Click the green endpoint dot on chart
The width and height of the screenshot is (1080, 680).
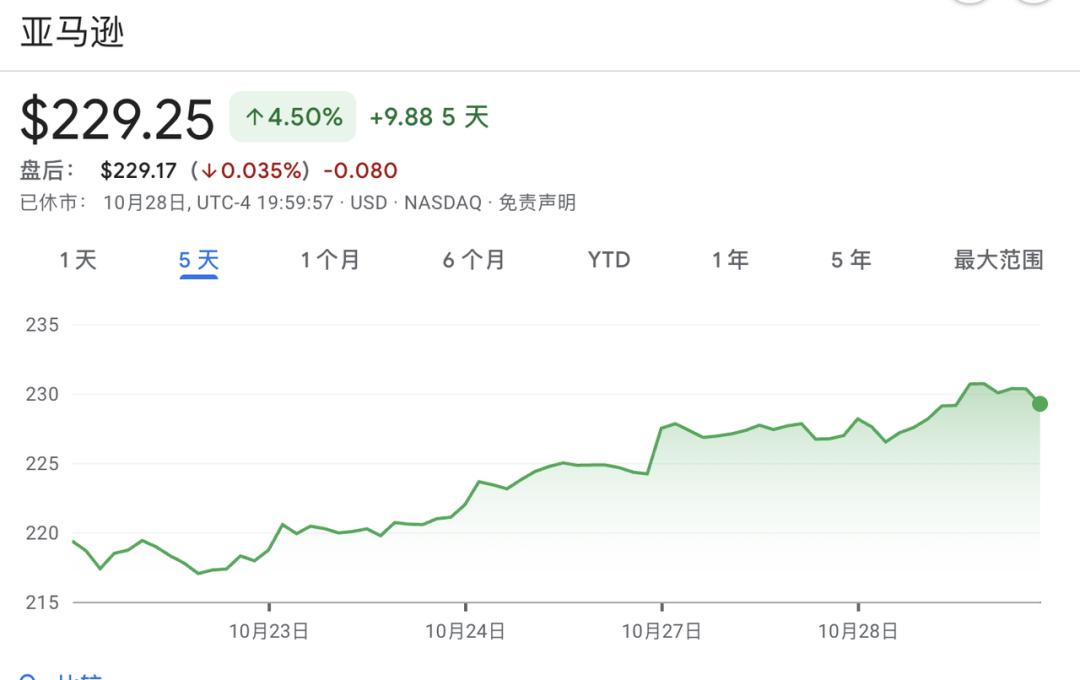(x=1040, y=404)
